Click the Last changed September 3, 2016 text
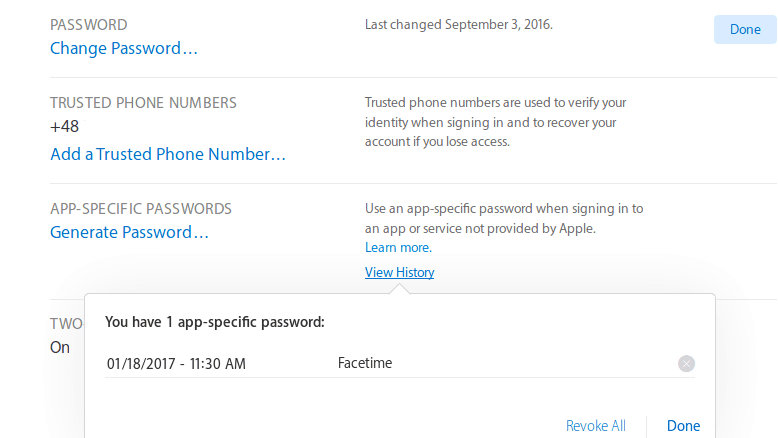778x438 pixels. click(x=459, y=25)
